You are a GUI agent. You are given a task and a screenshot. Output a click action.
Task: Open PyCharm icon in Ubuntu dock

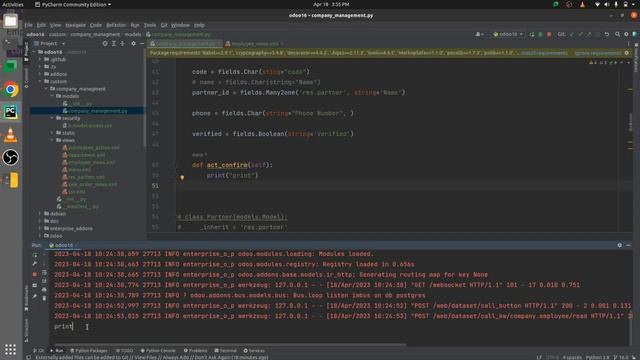tap(11, 112)
